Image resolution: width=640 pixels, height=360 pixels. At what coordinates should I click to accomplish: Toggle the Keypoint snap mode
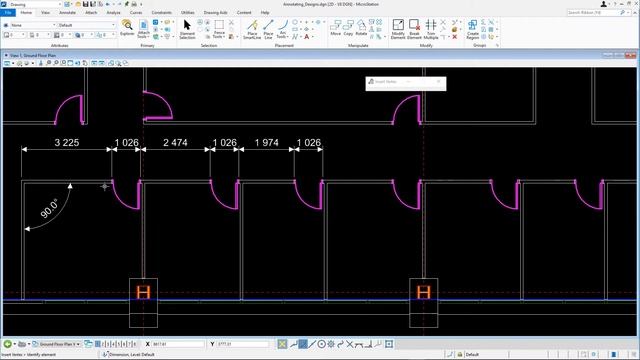click(303, 344)
